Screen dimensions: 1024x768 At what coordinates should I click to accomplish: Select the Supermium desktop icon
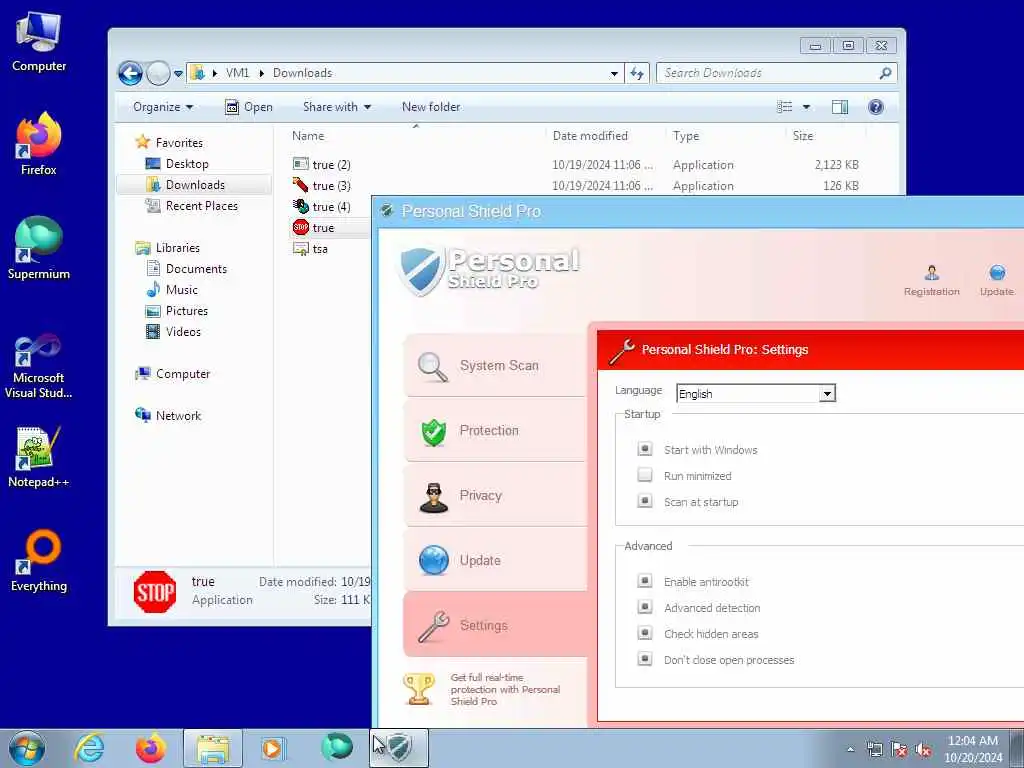[x=39, y=248]
